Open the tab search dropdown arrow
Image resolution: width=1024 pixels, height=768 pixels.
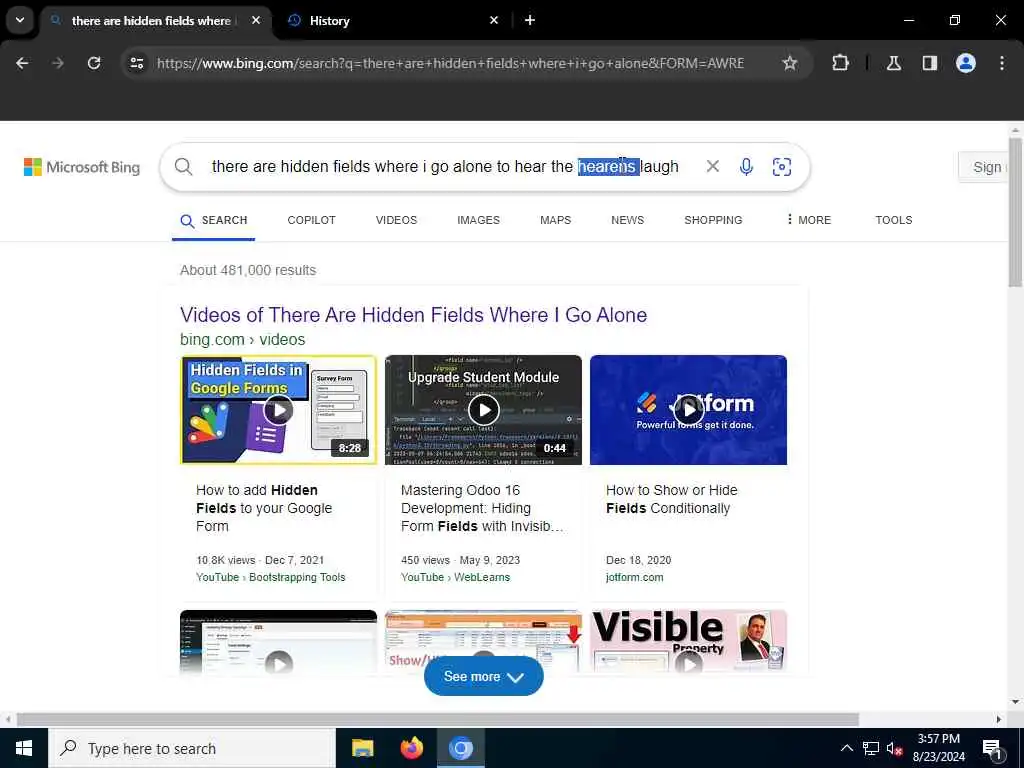(20, 20)
